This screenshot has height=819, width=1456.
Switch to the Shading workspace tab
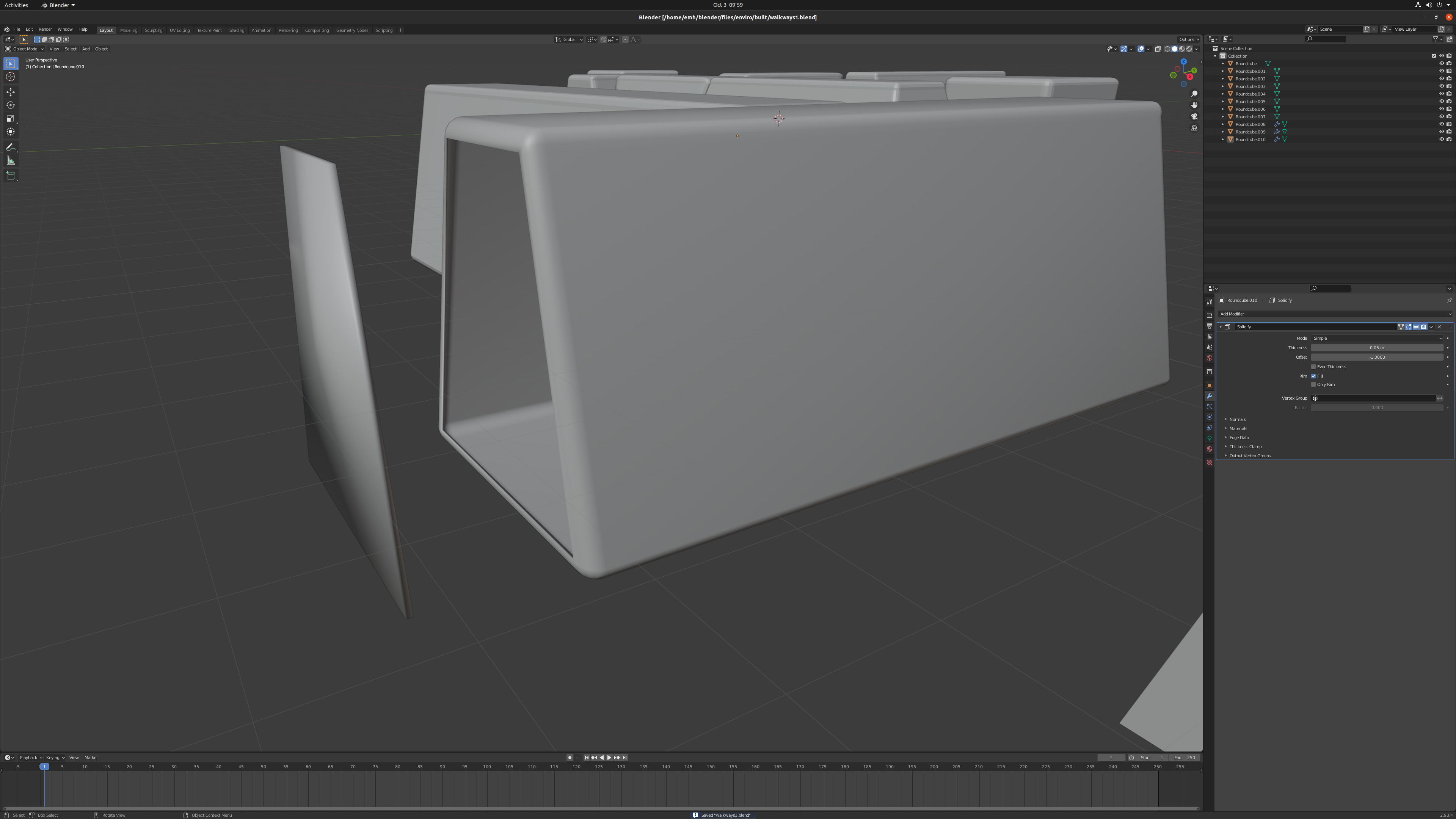point(236,30)
